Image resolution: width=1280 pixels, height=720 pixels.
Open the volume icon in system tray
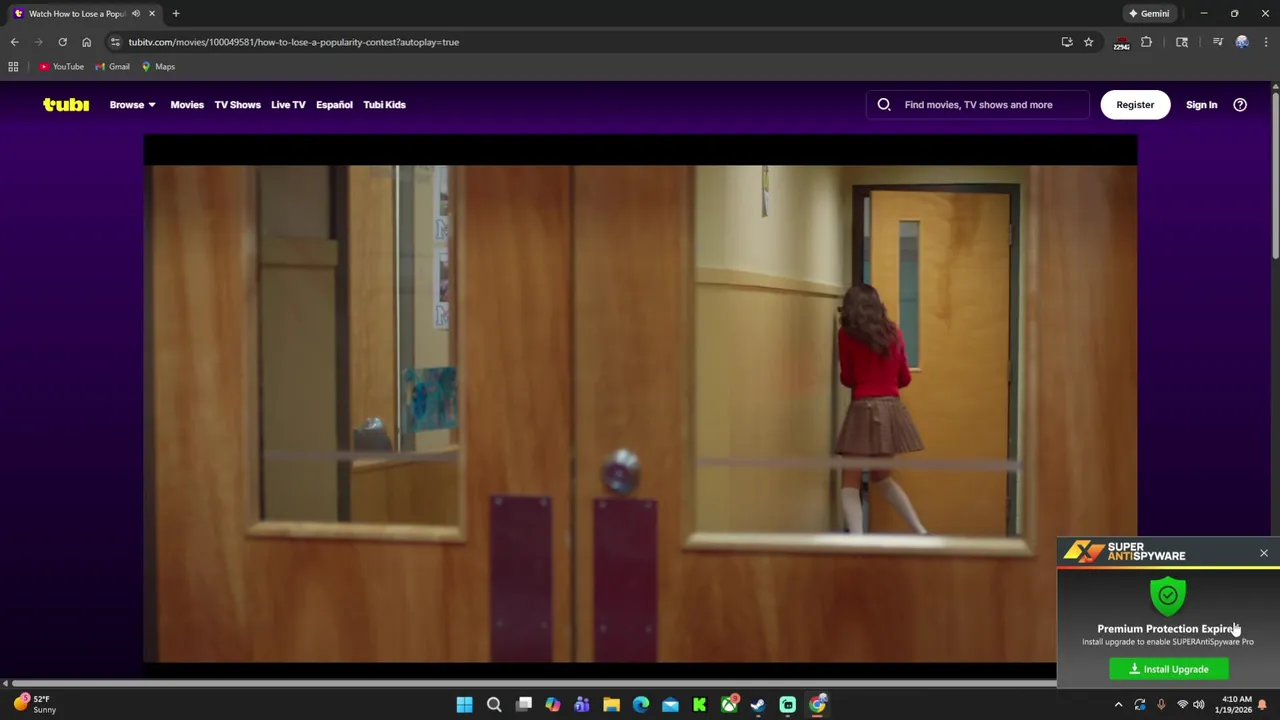pyautogui.click(x=1198, y=705)
